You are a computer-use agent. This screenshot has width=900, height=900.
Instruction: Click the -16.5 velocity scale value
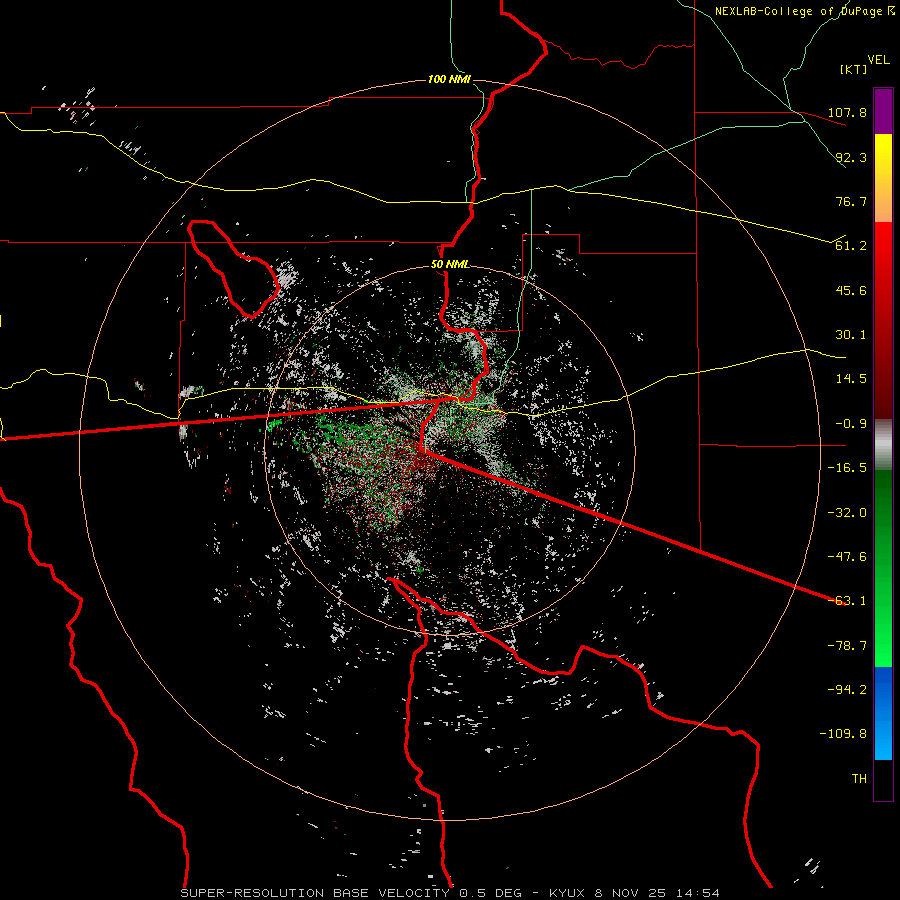click(x=847, y=468)
